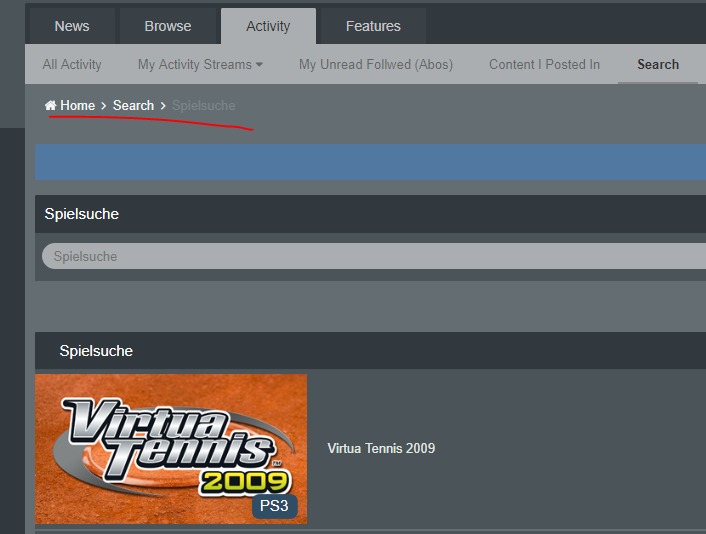This screenshot has height=534, width=706.
Task: Focus the Spielsuche search input field
Action: point(370,256)
